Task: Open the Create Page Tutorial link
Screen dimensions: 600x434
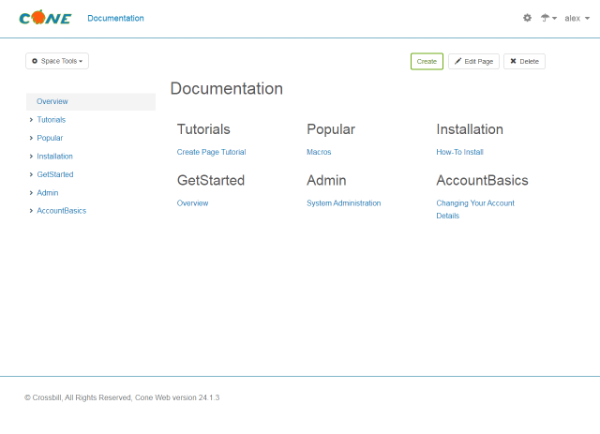Action: point(211,152)
